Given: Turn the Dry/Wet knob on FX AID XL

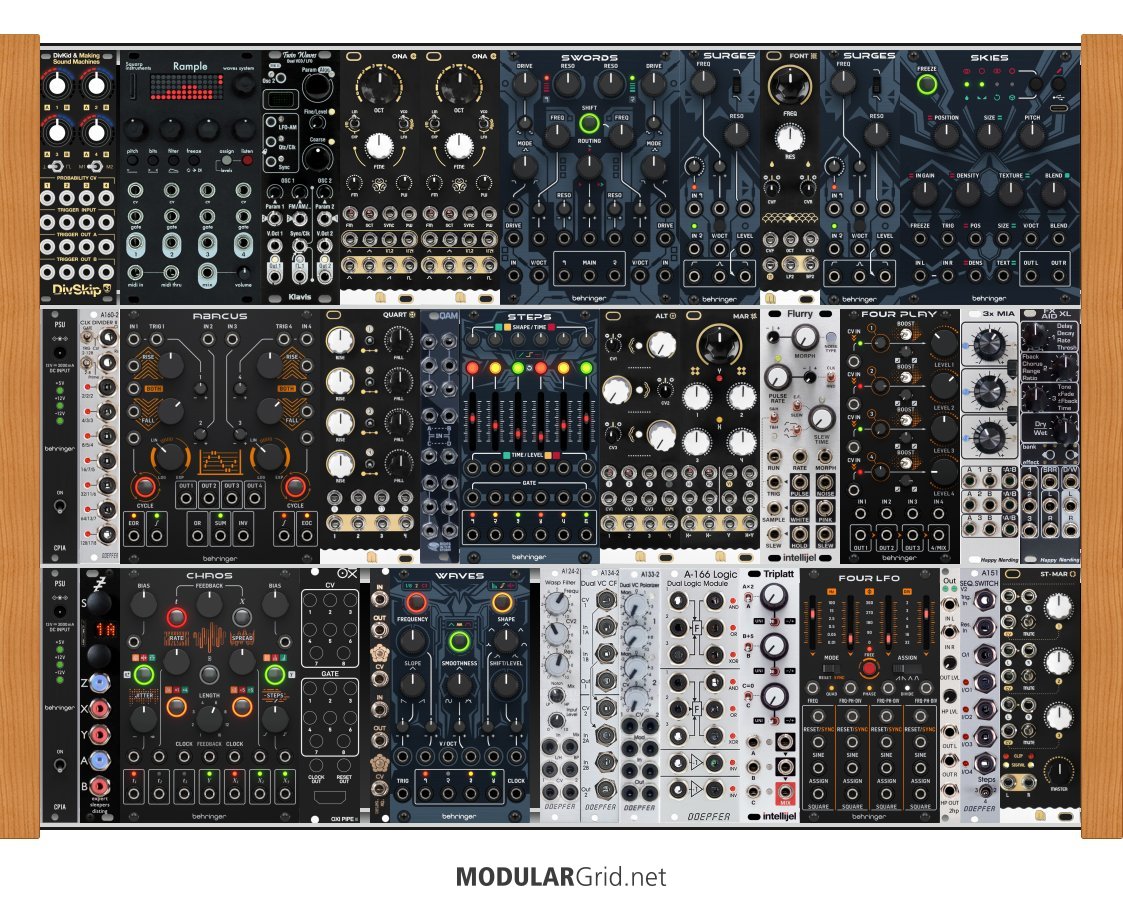Looking at the screenshot, I should tap(1064, 427).
